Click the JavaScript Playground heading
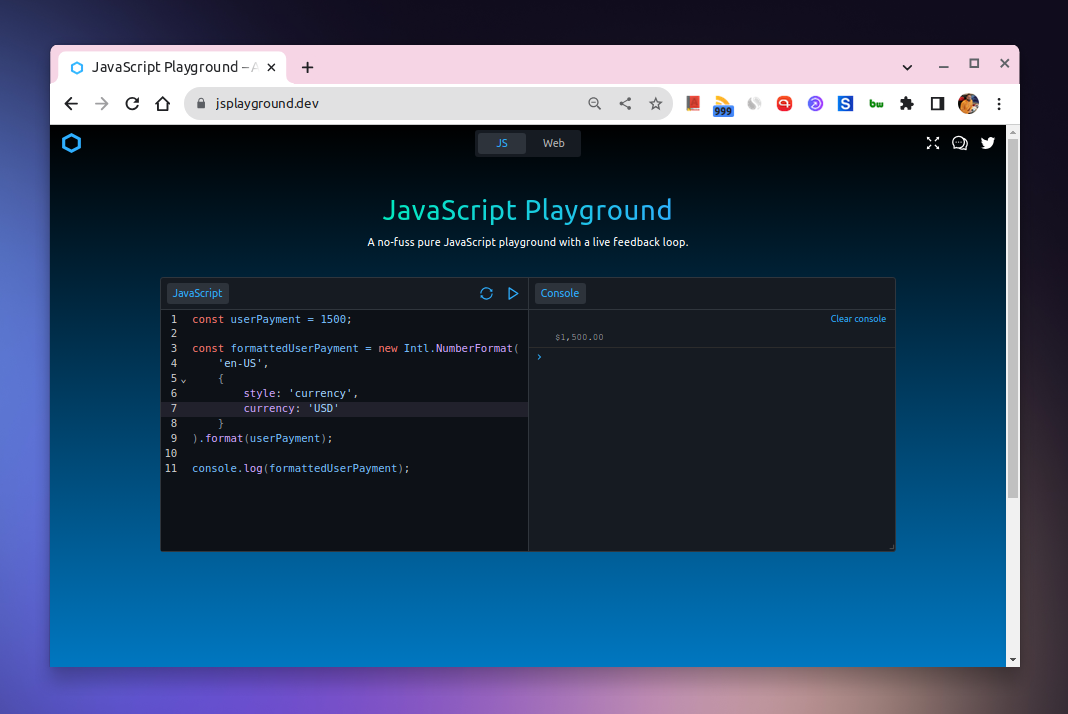Image resolution: width=1068 pixels, height=714 pixels. tap(528, 211)
